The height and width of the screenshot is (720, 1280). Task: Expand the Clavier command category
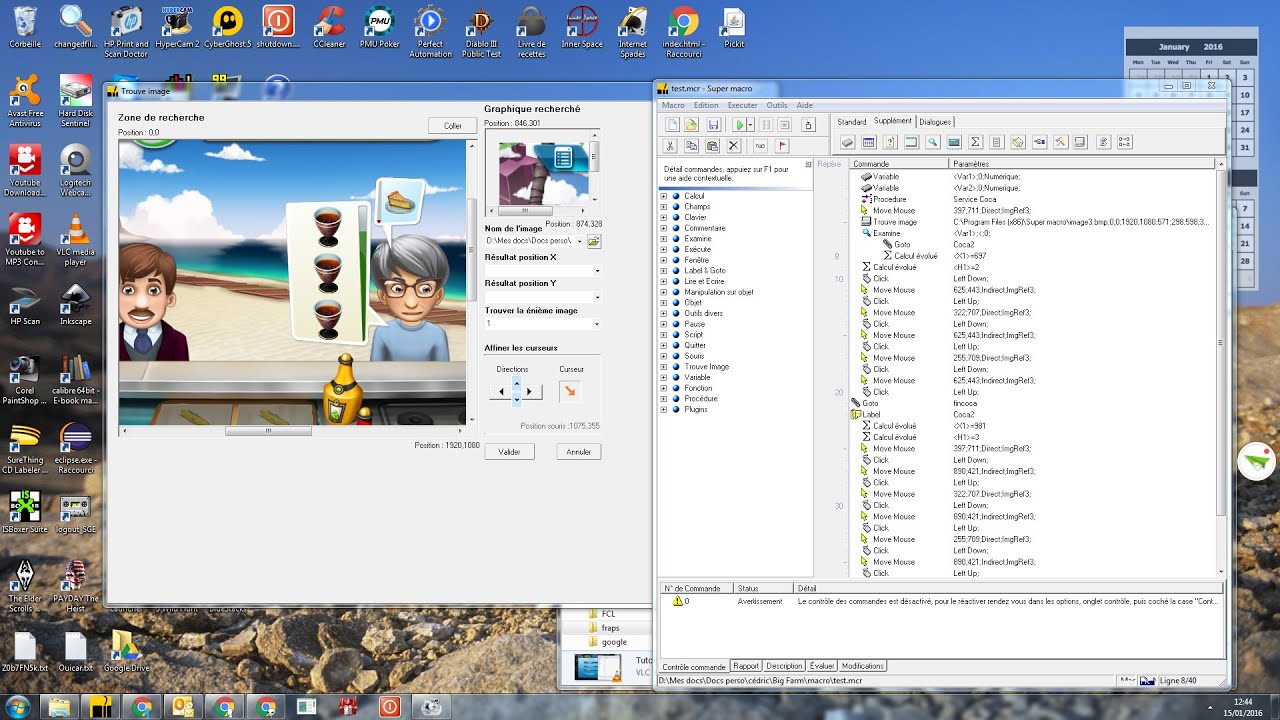pos(663,217)
